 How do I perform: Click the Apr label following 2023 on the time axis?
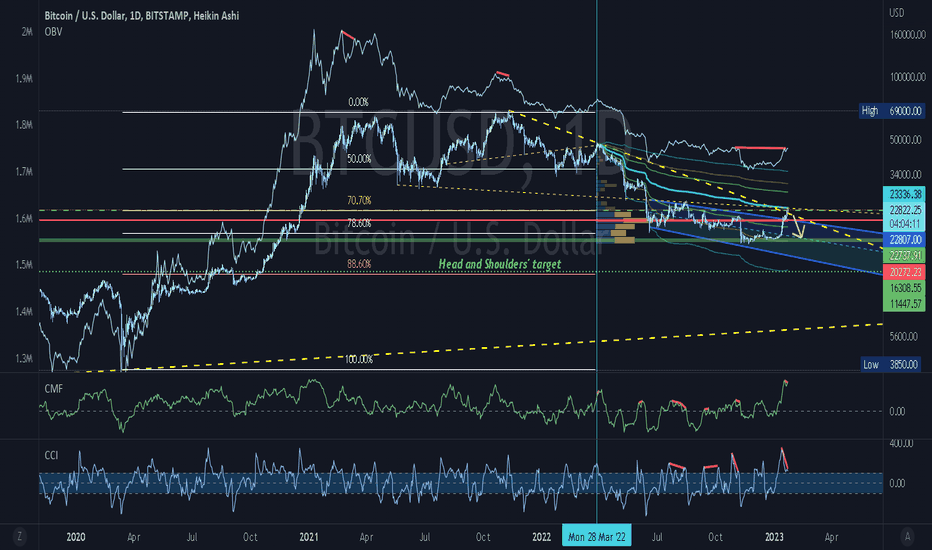[832, 537]
